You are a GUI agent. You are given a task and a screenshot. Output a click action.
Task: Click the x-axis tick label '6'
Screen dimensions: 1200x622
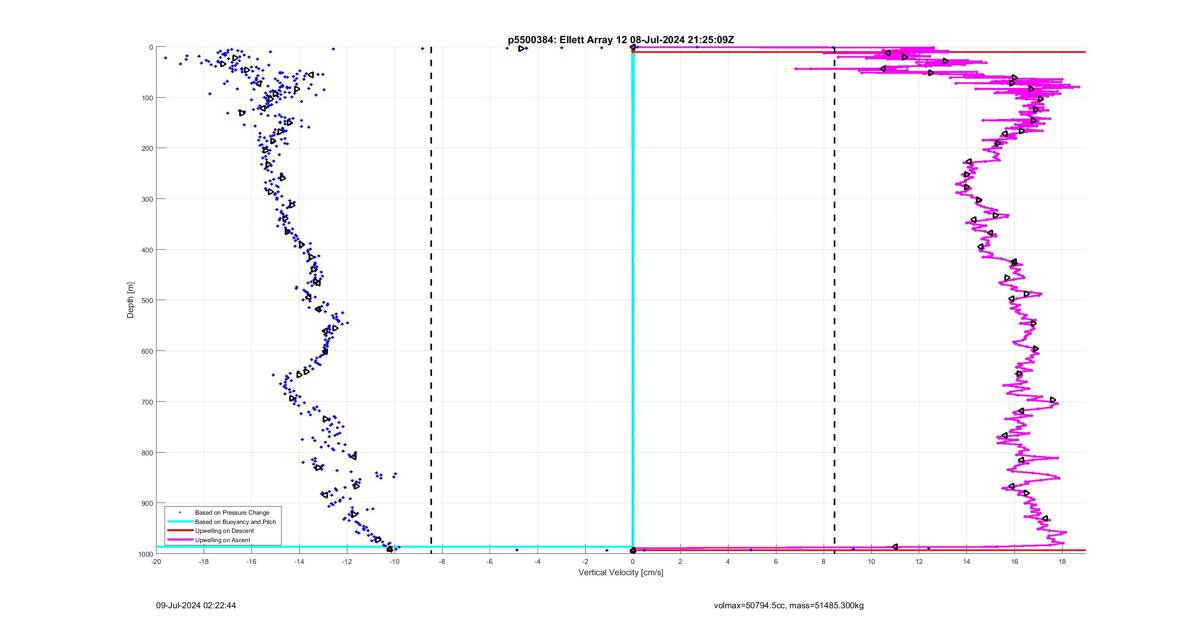[x=776, y=561]
